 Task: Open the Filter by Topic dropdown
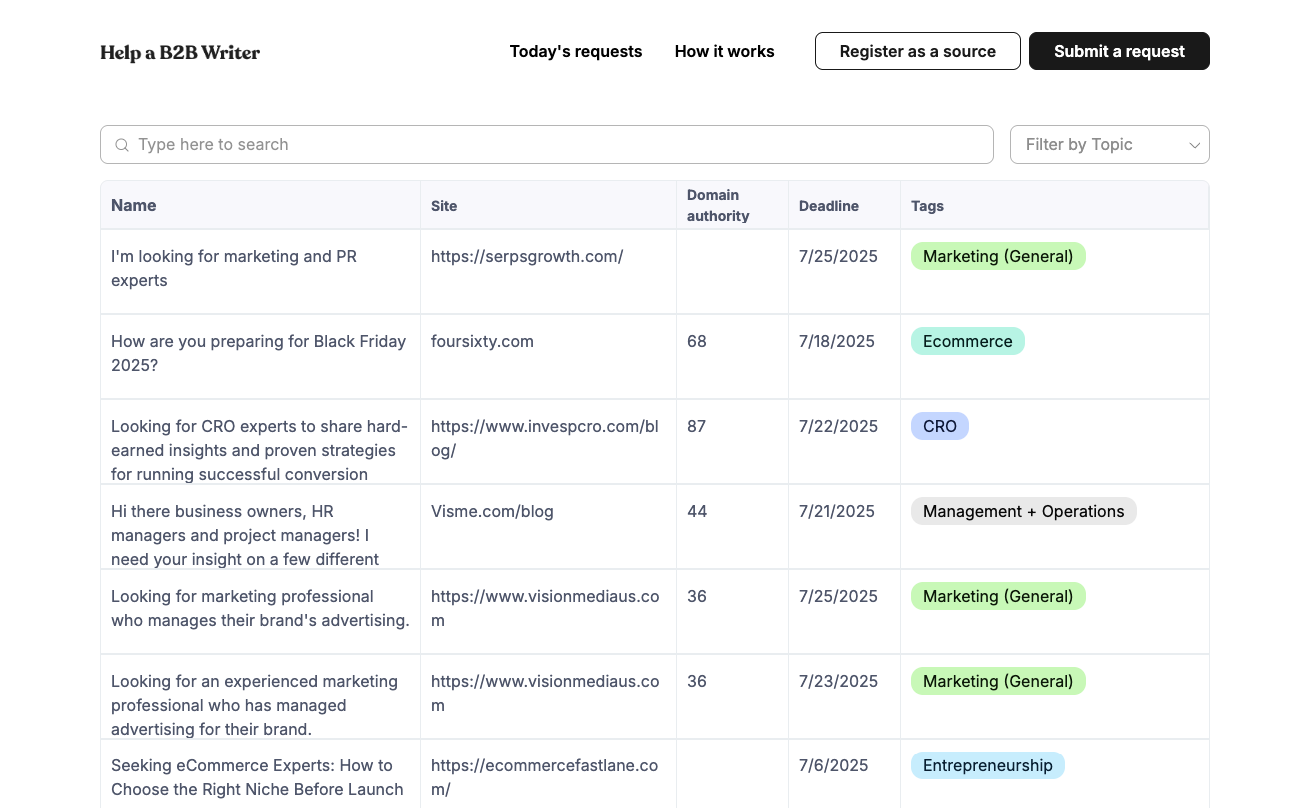1110,145
